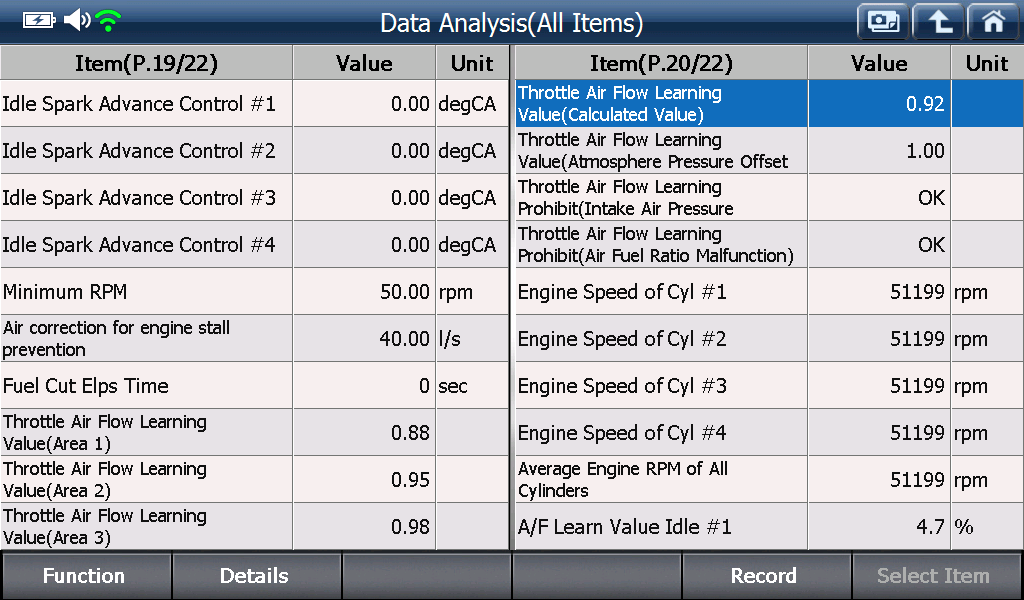1024x600 pixels.
Task: Click the screenshot capture icon
Action: [883, 22]
